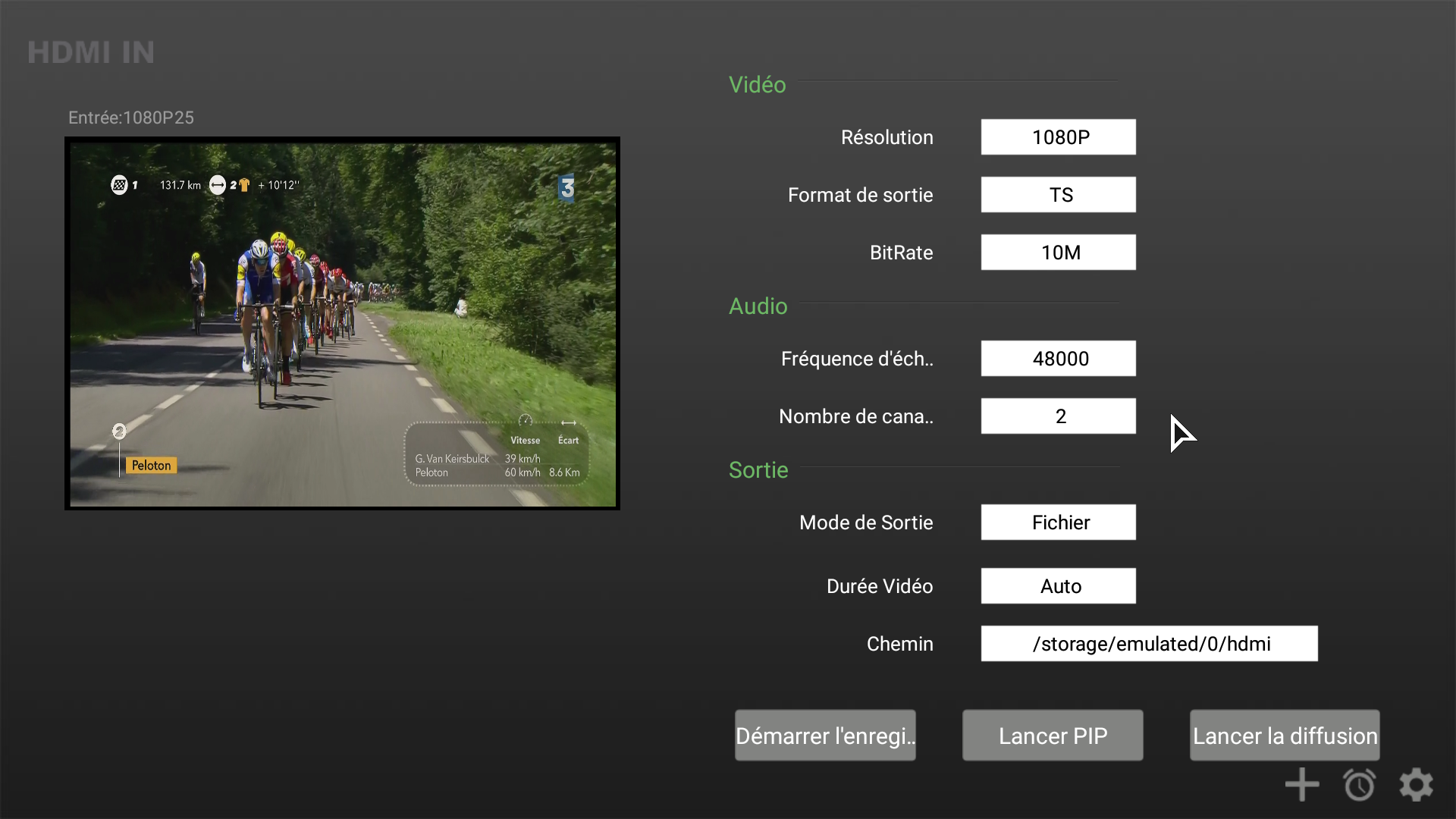Open the alarm clock schedule icon

tap(1359, 785)
